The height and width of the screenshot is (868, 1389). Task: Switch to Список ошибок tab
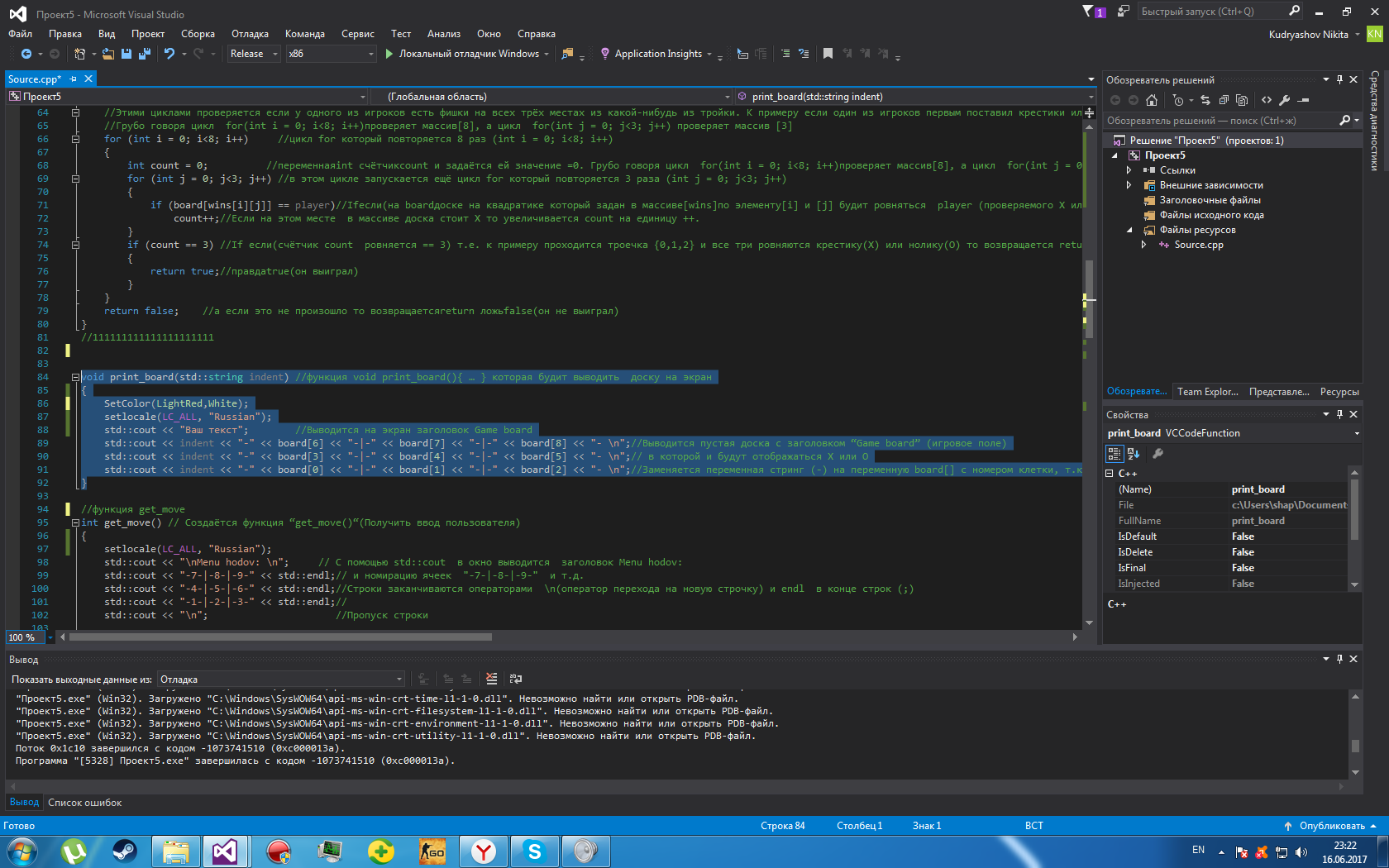click(84, 803)
